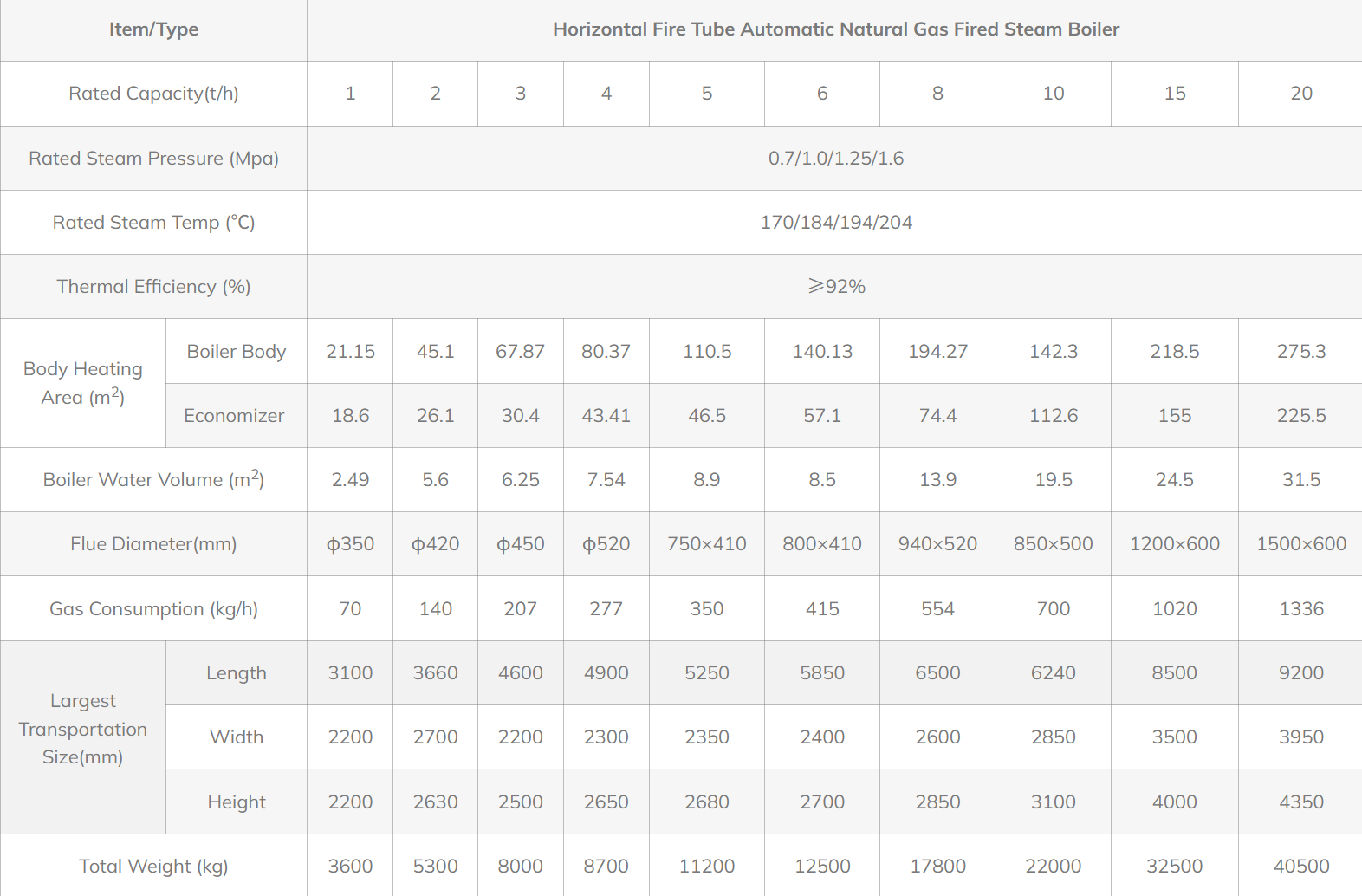The height and width of the screenshot is (896, 1362).
Task: Click flue diameter 1200×600 cell
Action: (x=1174, y=544)
